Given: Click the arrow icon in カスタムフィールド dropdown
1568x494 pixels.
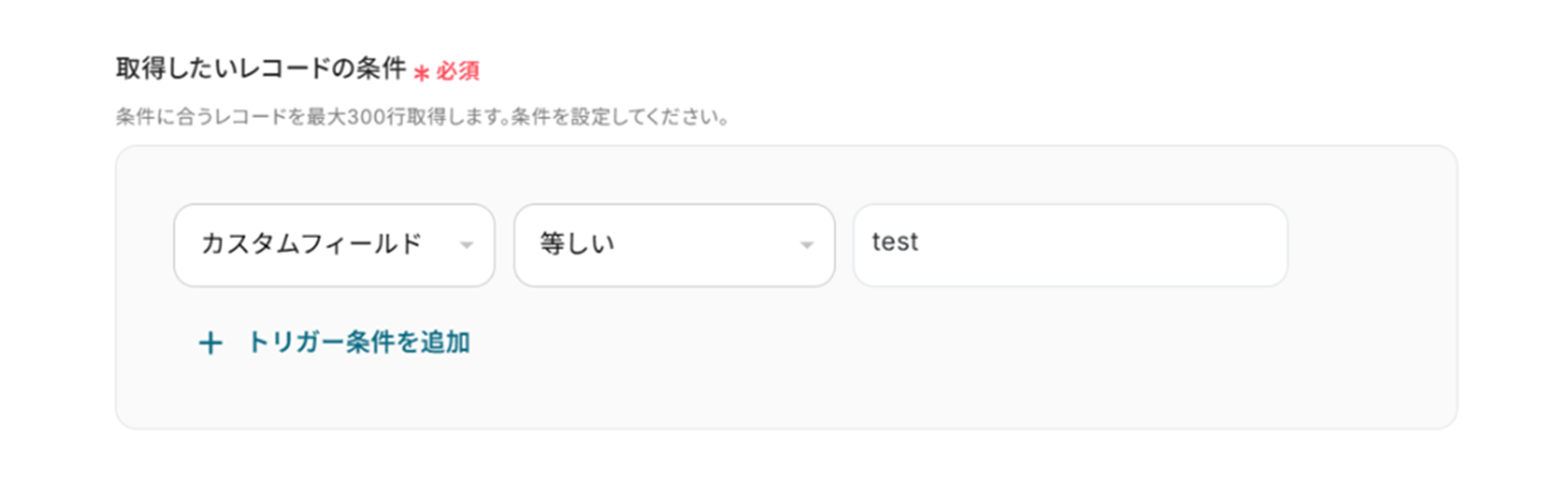Looking at the screenshot, I should click(x=466, y=245).
